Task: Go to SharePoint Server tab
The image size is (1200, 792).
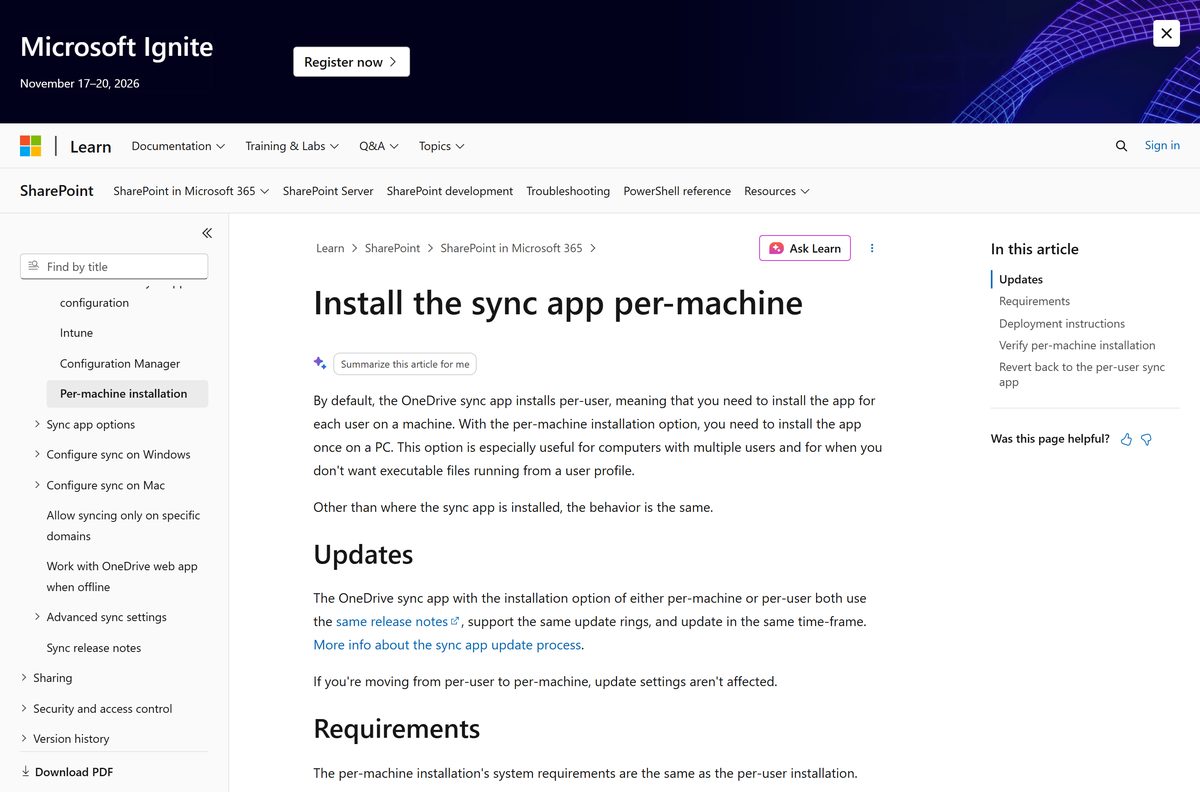Action: 328,191
